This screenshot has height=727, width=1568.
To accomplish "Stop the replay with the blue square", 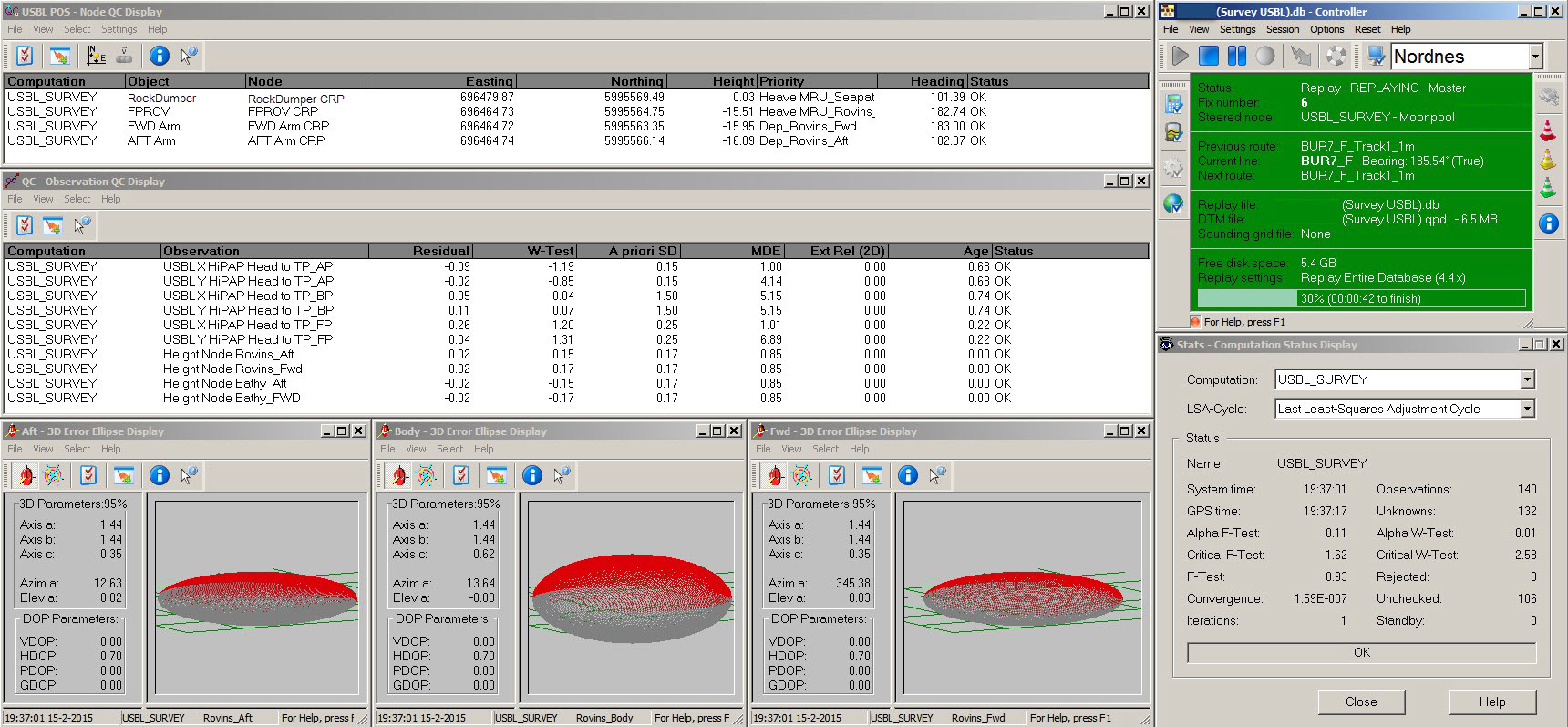I will click(x=1209, y=57).
